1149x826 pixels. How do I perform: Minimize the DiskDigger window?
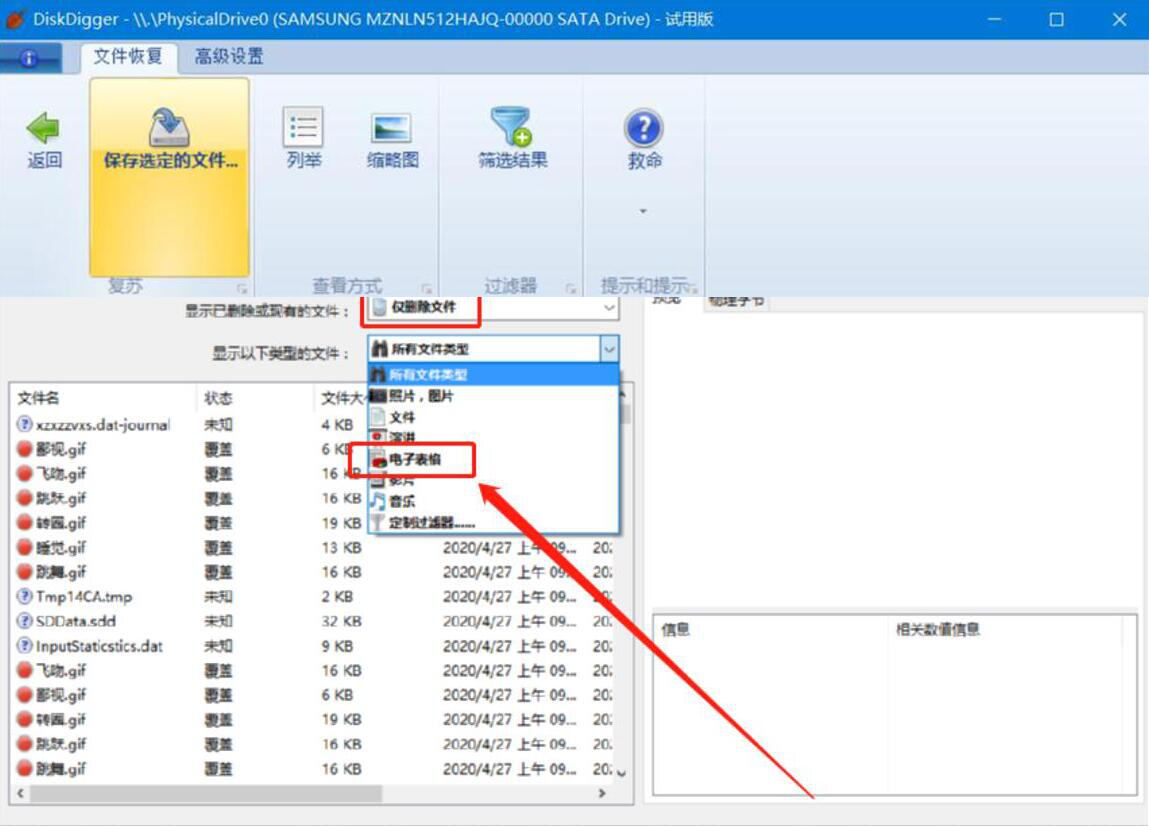pos(994,19)
